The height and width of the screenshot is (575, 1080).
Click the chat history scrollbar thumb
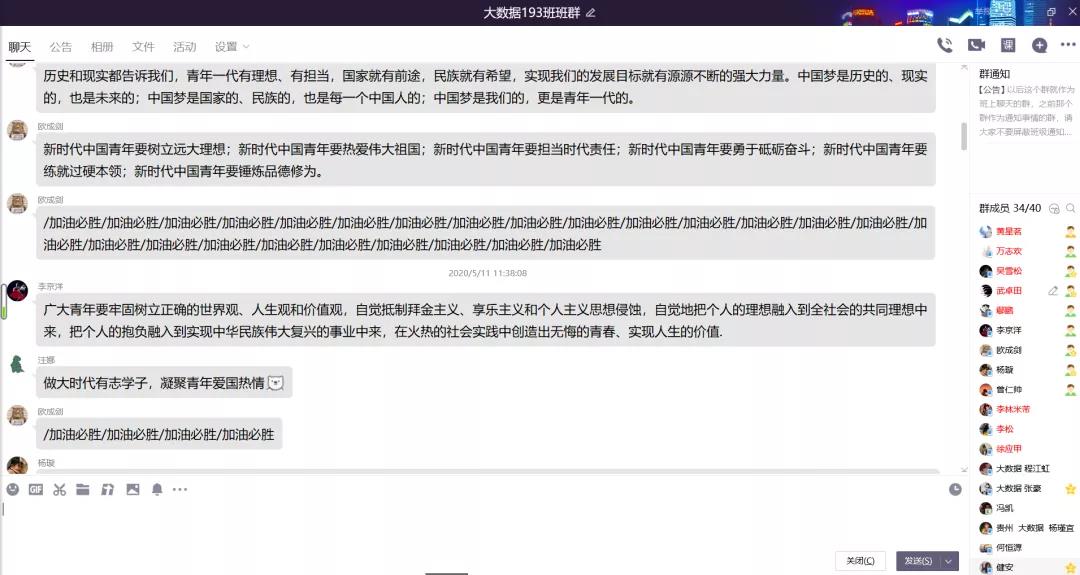point(964,136)
